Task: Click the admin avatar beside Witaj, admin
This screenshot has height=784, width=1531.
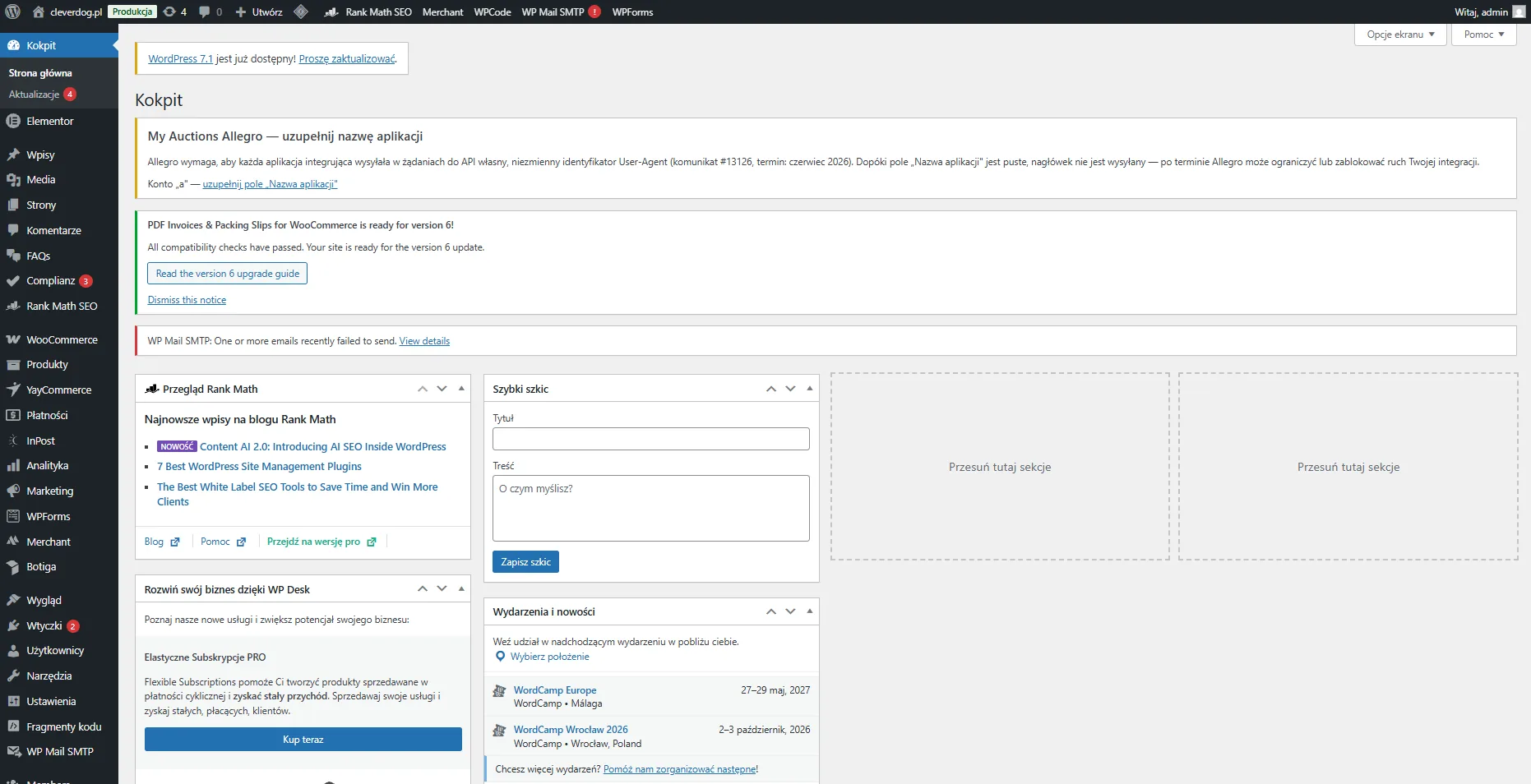Action: (1518, 12)
